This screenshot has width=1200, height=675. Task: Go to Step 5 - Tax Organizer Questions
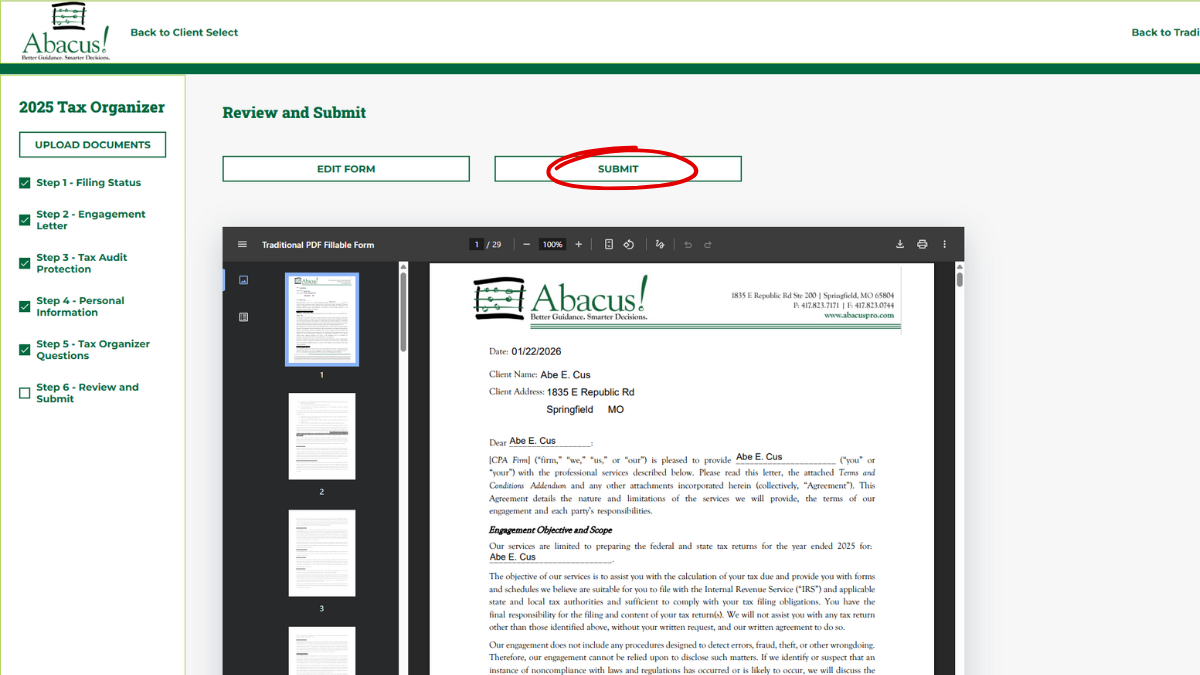click(92, 349)
